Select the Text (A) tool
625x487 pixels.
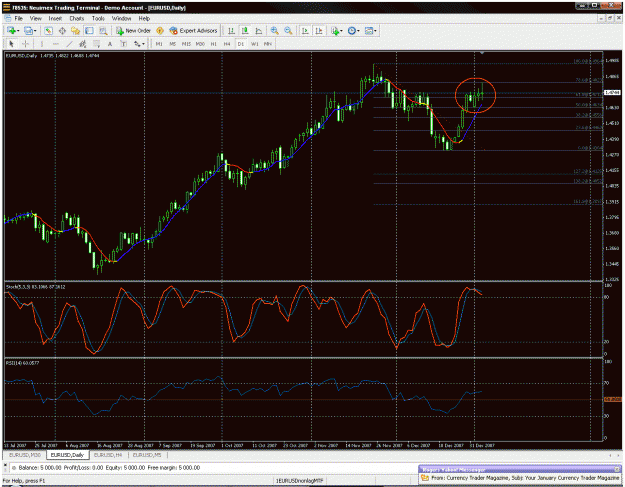pyautogui.click(x=110, y=44)
